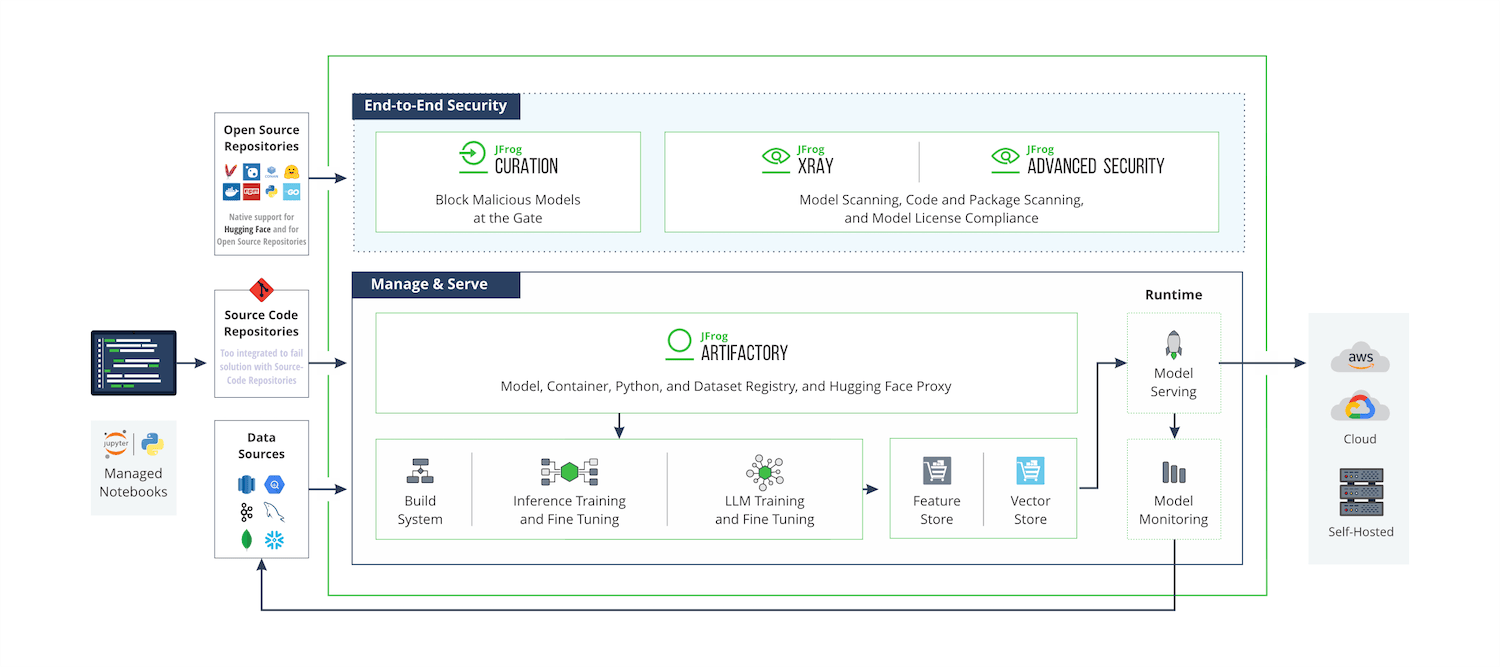
Task: Click the Feature Store label
Action: [x=937, y=510]
